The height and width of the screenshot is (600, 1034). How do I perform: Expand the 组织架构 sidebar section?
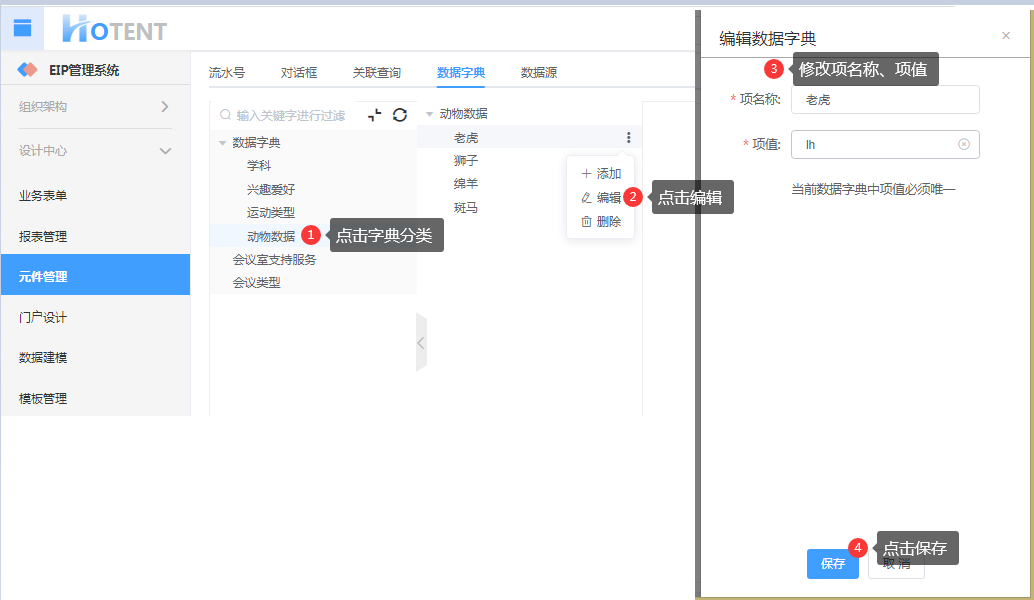(165, 107)
